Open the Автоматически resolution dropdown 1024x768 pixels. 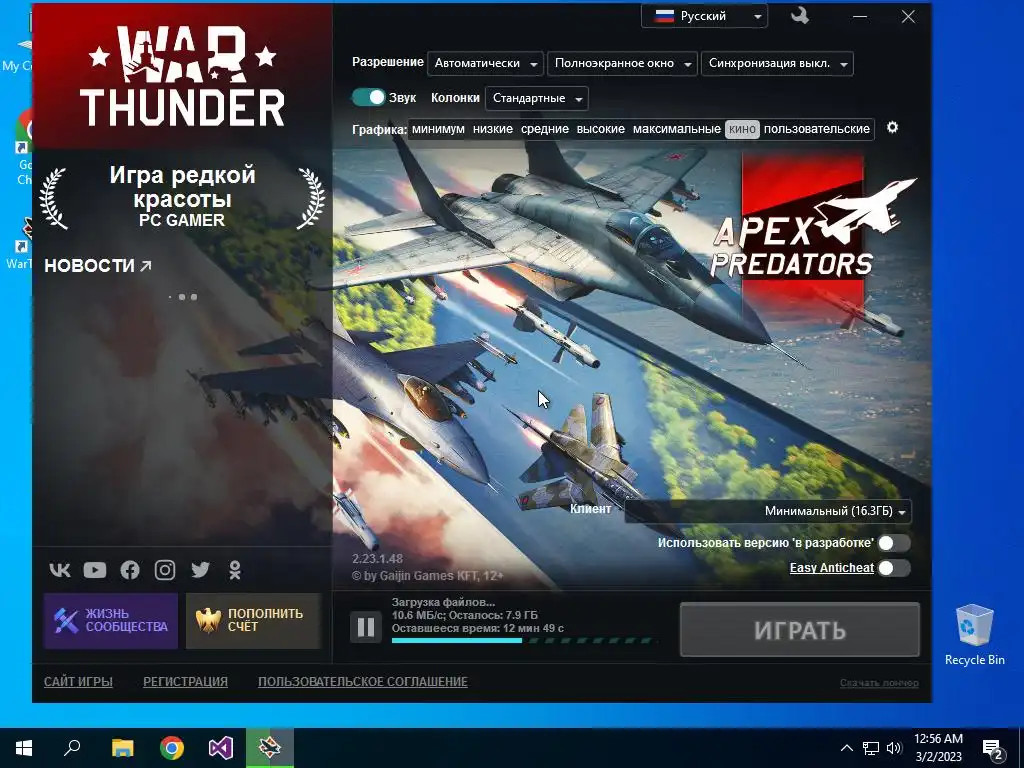(x=485, y=63)
